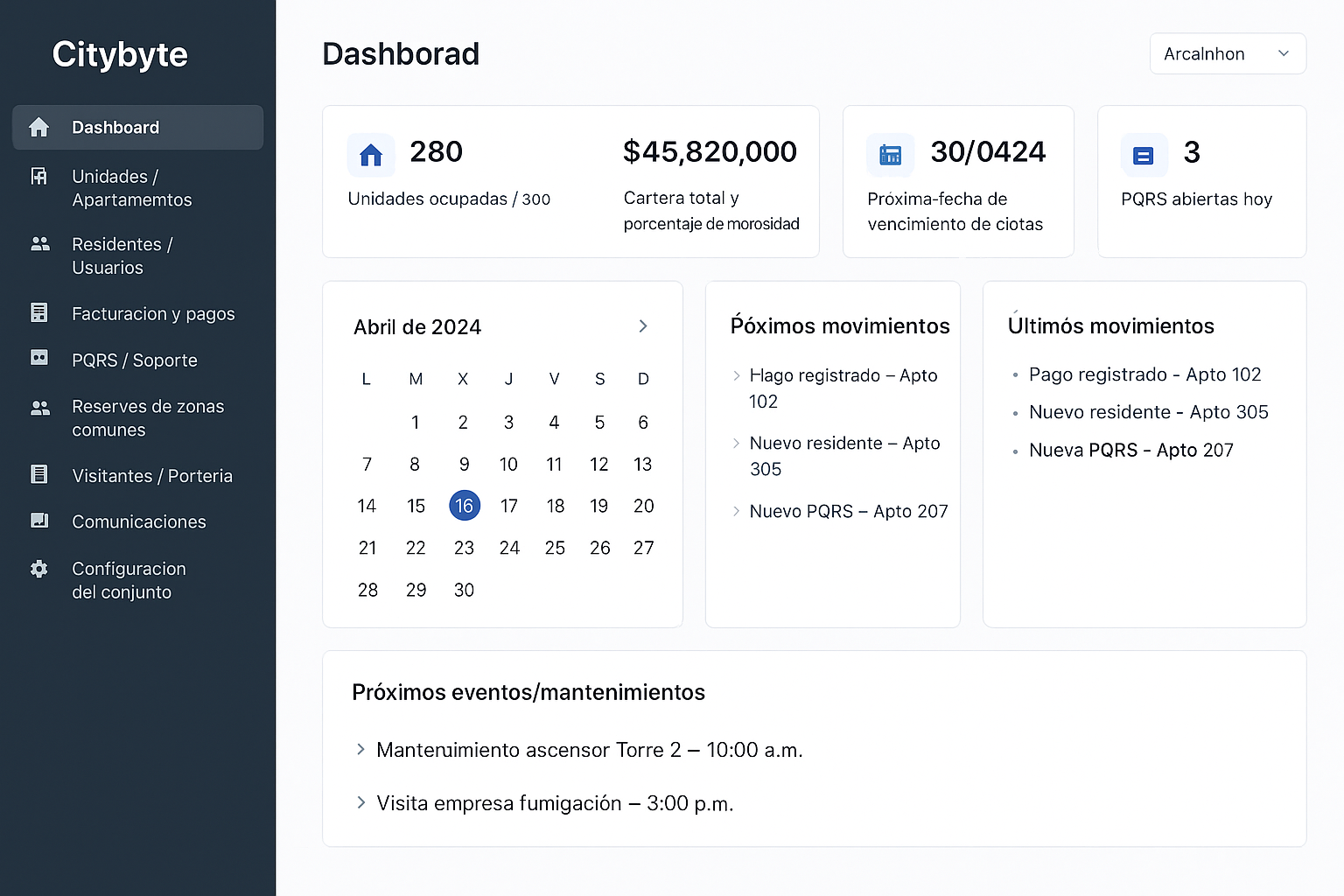Select day 24 in the April calendar

(x=509, y=548)
